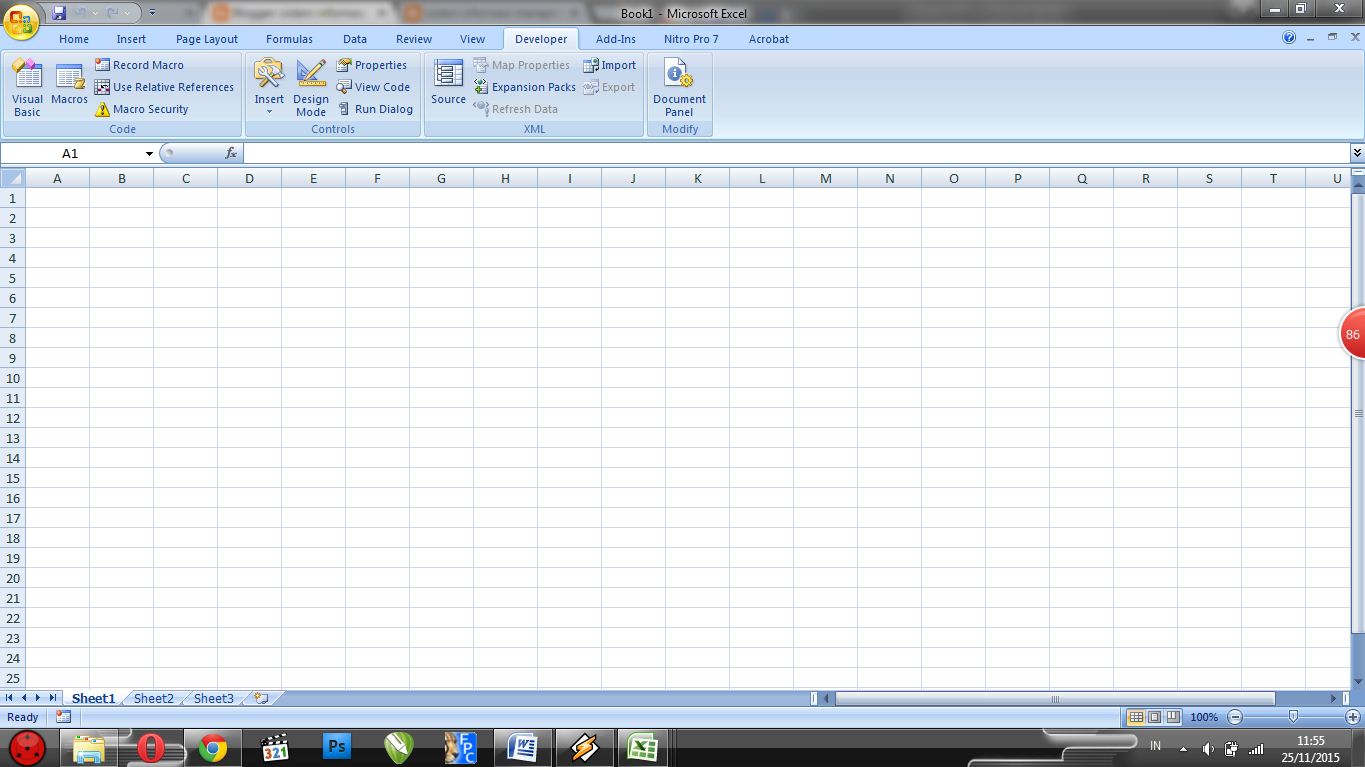Switch to the Page Layout tab
The height and width of the screenshot is (767, 1365).
click(x=207, y=39)
